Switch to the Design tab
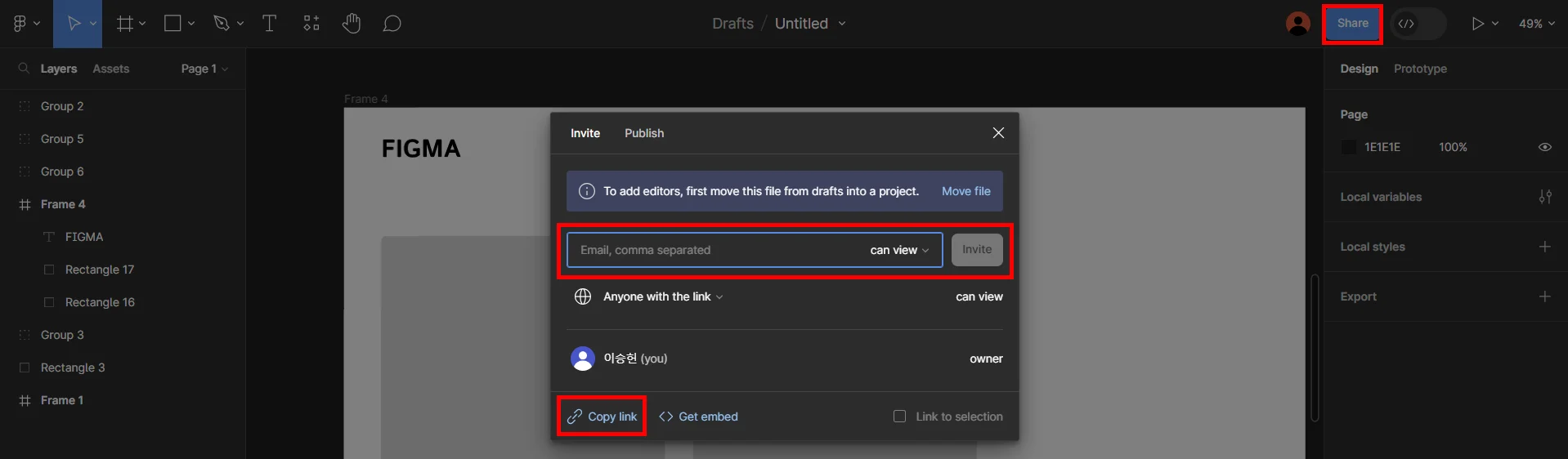The image size is (1568, 459). point(1359,69)
